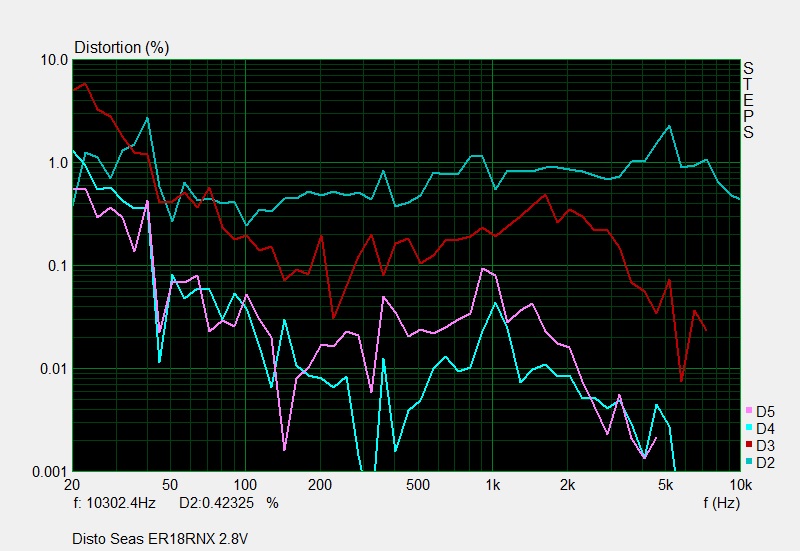Click the 10.0 tick on the distortion axis

pyautogui.click(x=54, y=60)
